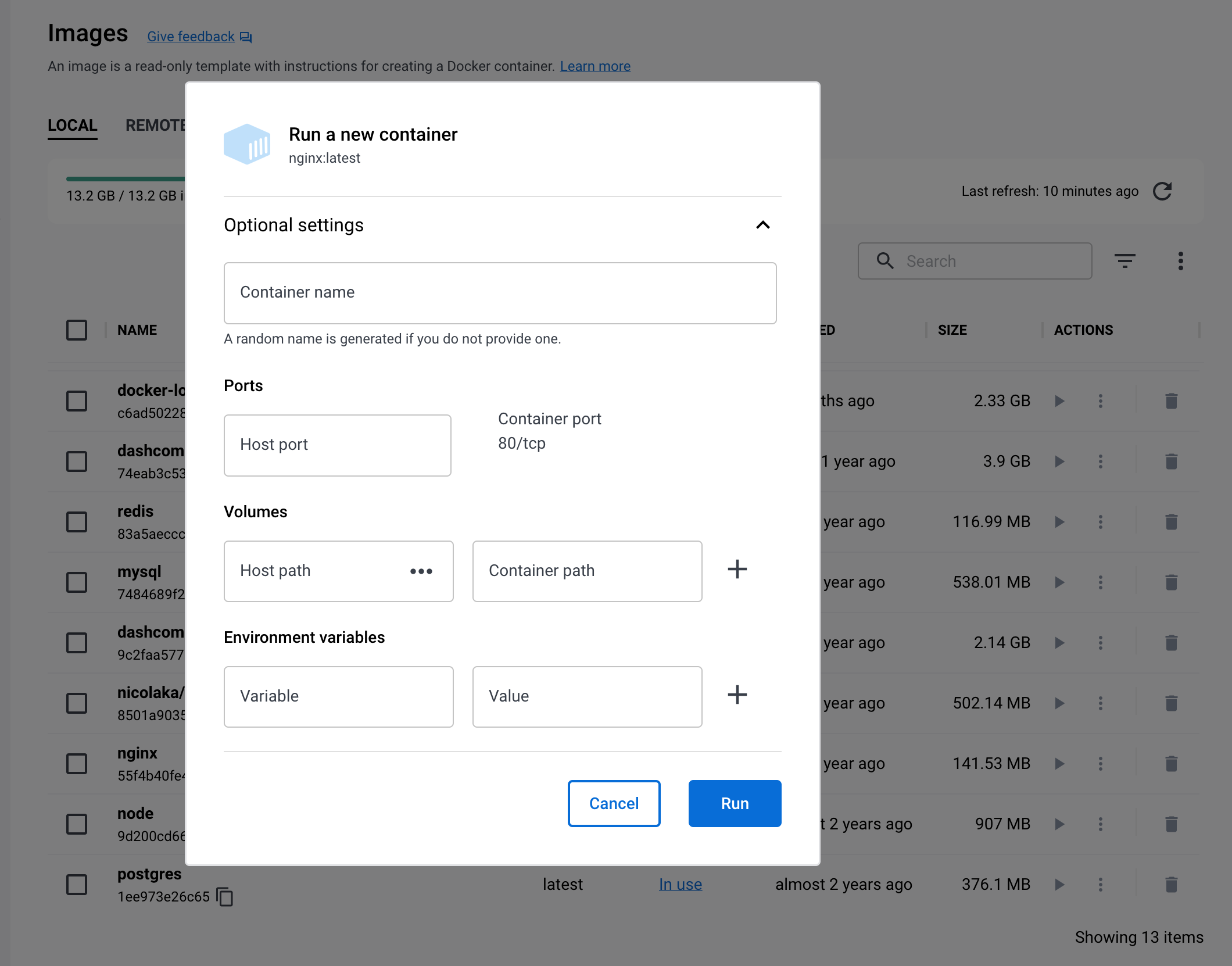Select the mysql image checkbox
The height and width of the screenshot is (966, 1232).
77,582
